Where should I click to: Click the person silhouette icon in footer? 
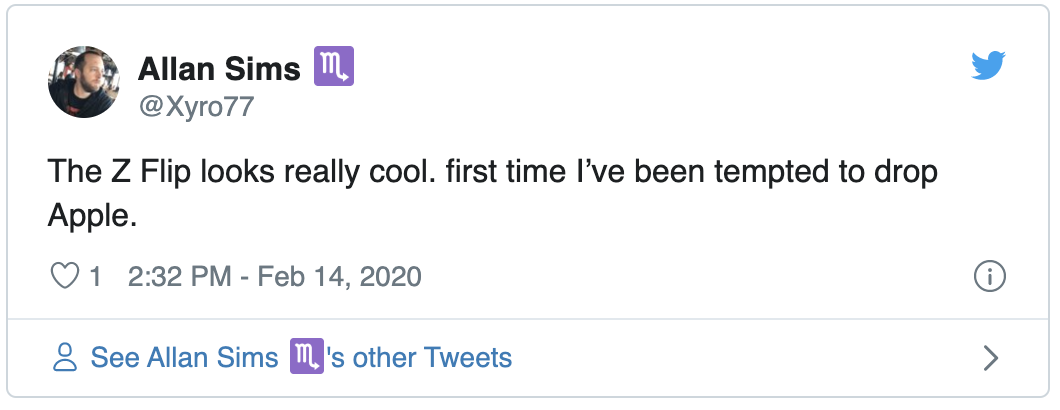66,357
